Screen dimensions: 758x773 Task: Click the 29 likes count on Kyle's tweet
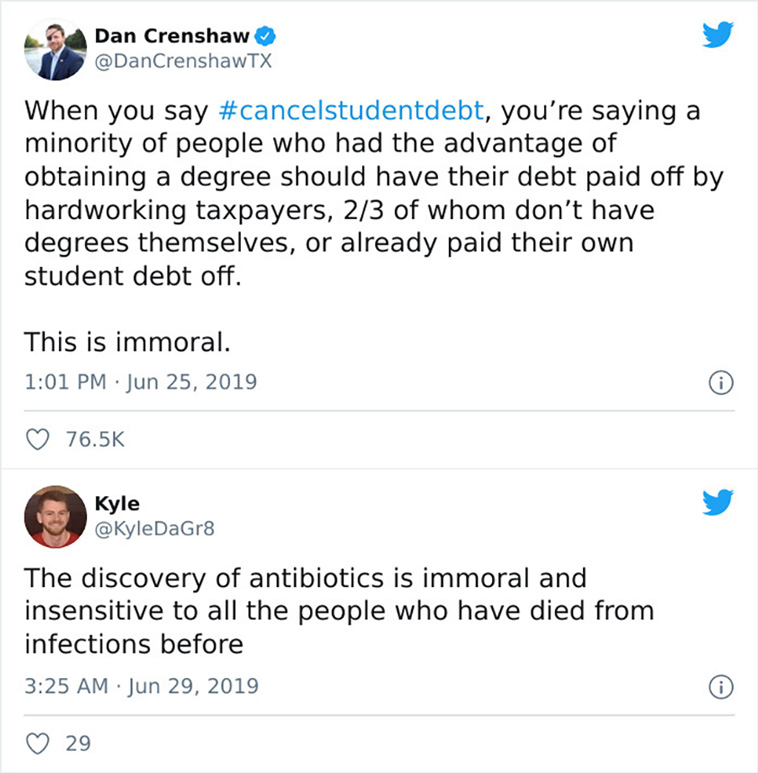(78, 743)
